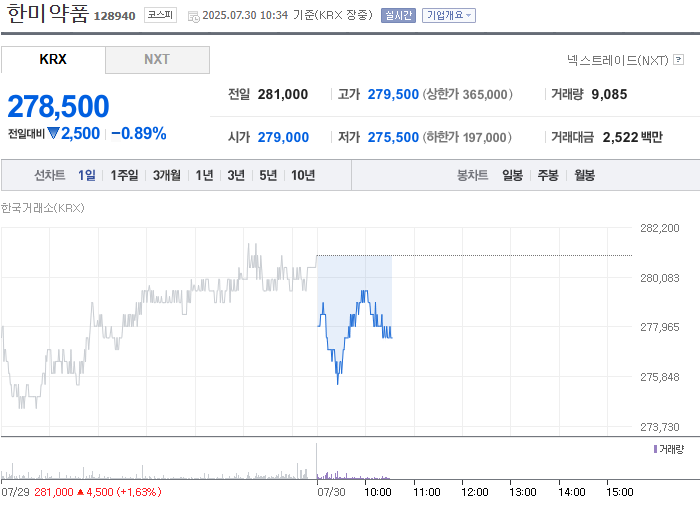Click the 봉차트 label

click(x=472, y=175)
